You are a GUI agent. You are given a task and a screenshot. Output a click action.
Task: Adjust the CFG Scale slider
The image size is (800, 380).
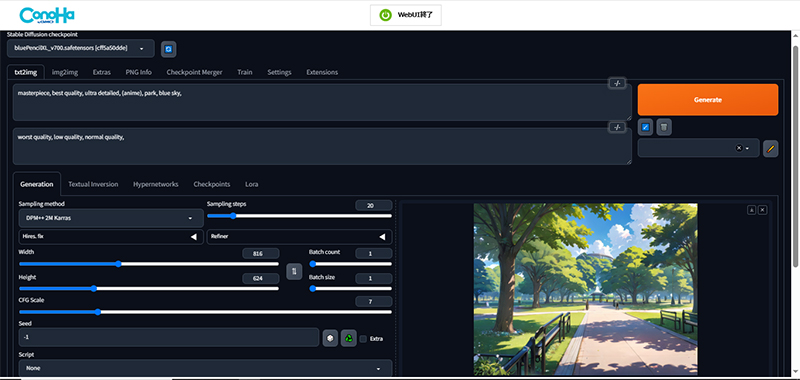click(205, 312)
